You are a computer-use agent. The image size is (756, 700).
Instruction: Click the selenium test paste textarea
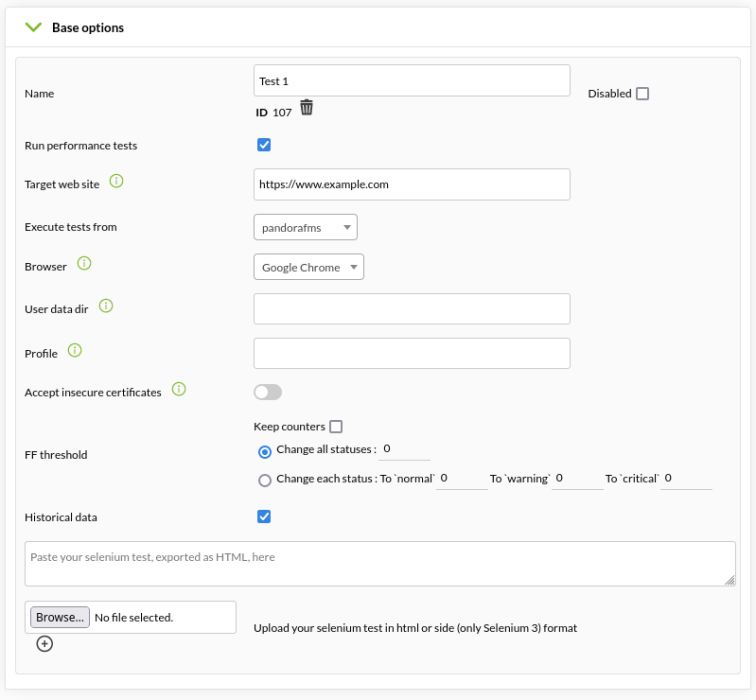point(380,564)
